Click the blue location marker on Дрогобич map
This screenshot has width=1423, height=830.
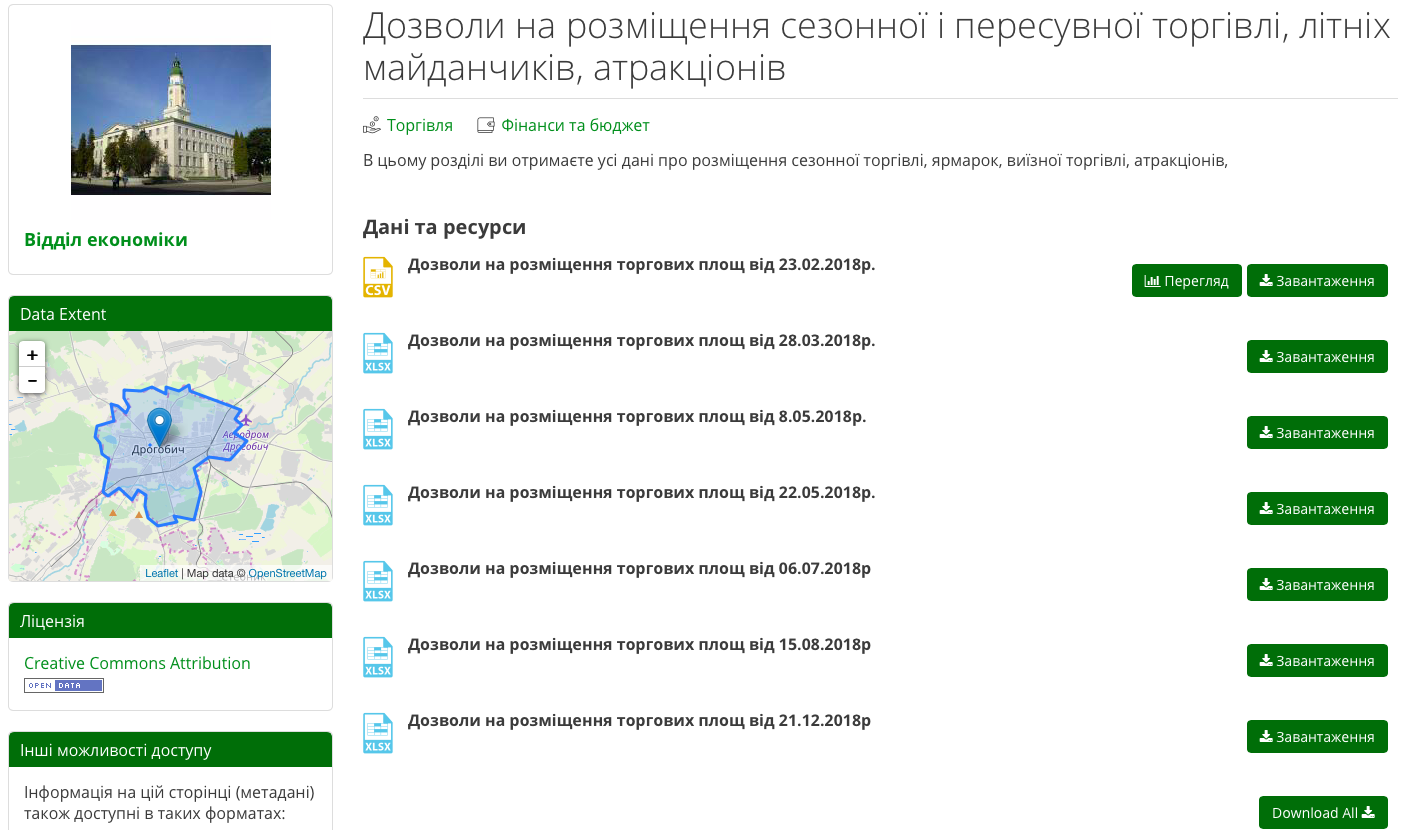[159, 425]
